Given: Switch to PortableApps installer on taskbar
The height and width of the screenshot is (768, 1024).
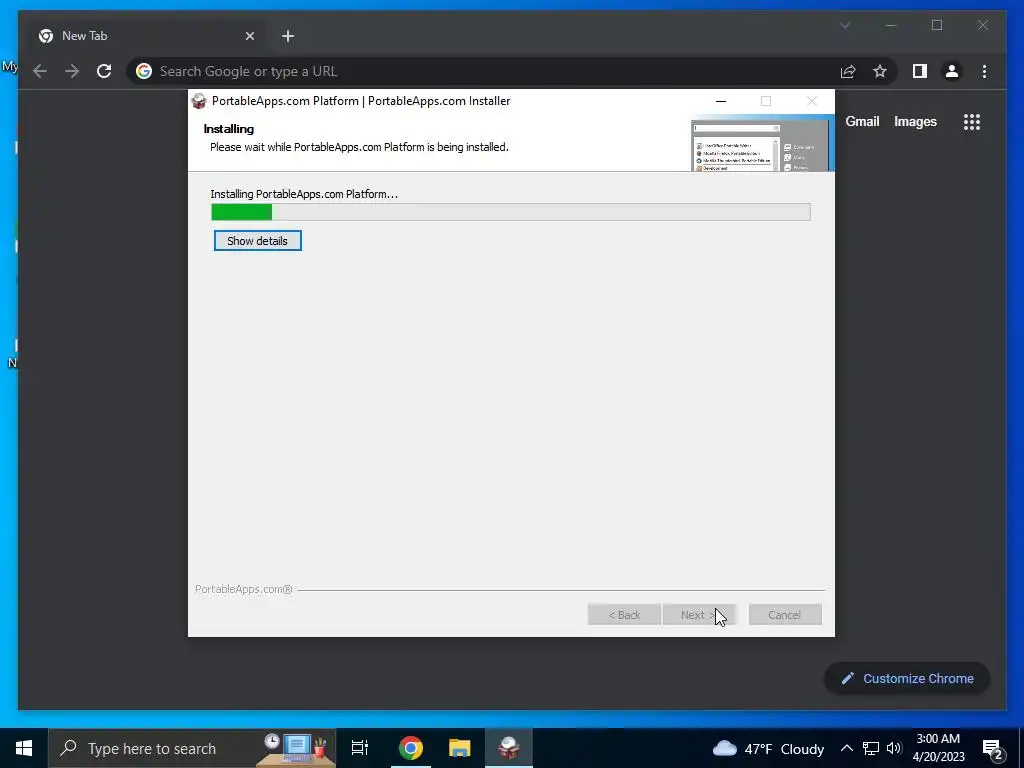Looking at the screenshot, I should (x=509, y=748).
